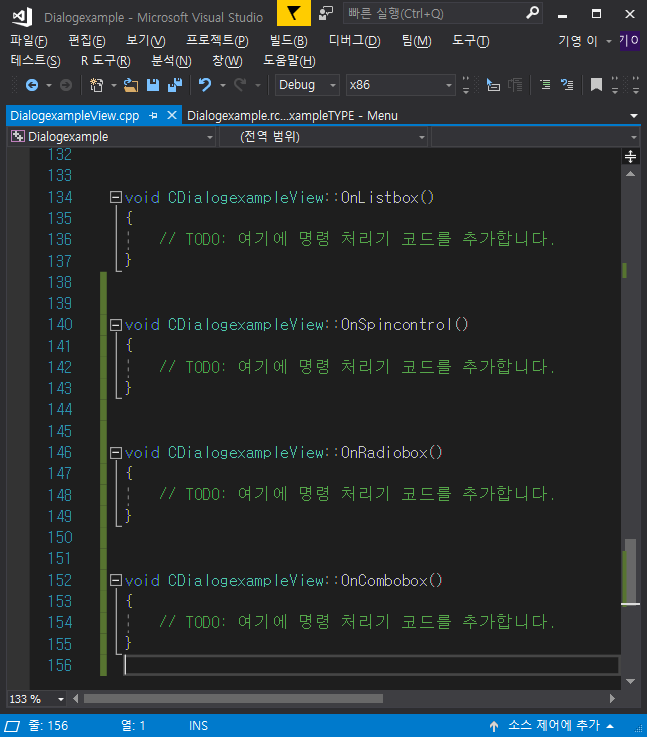Click the new project icon
Viewport: 647px width, 737px height.
click(96, 85)
